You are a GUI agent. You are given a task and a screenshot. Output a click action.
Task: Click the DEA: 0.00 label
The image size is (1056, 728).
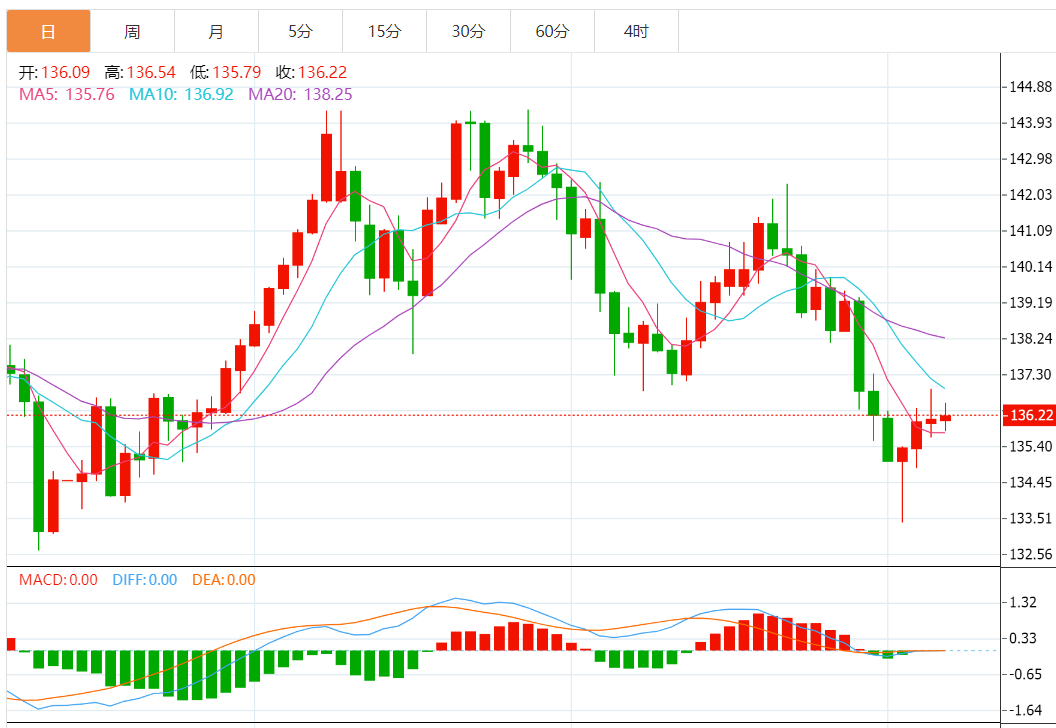tap(224, 580)
